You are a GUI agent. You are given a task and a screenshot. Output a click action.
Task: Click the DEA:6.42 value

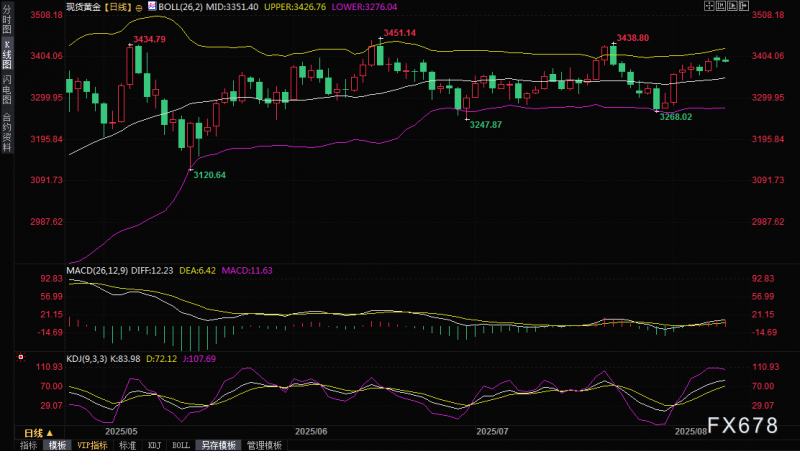[x=197, y=270]
